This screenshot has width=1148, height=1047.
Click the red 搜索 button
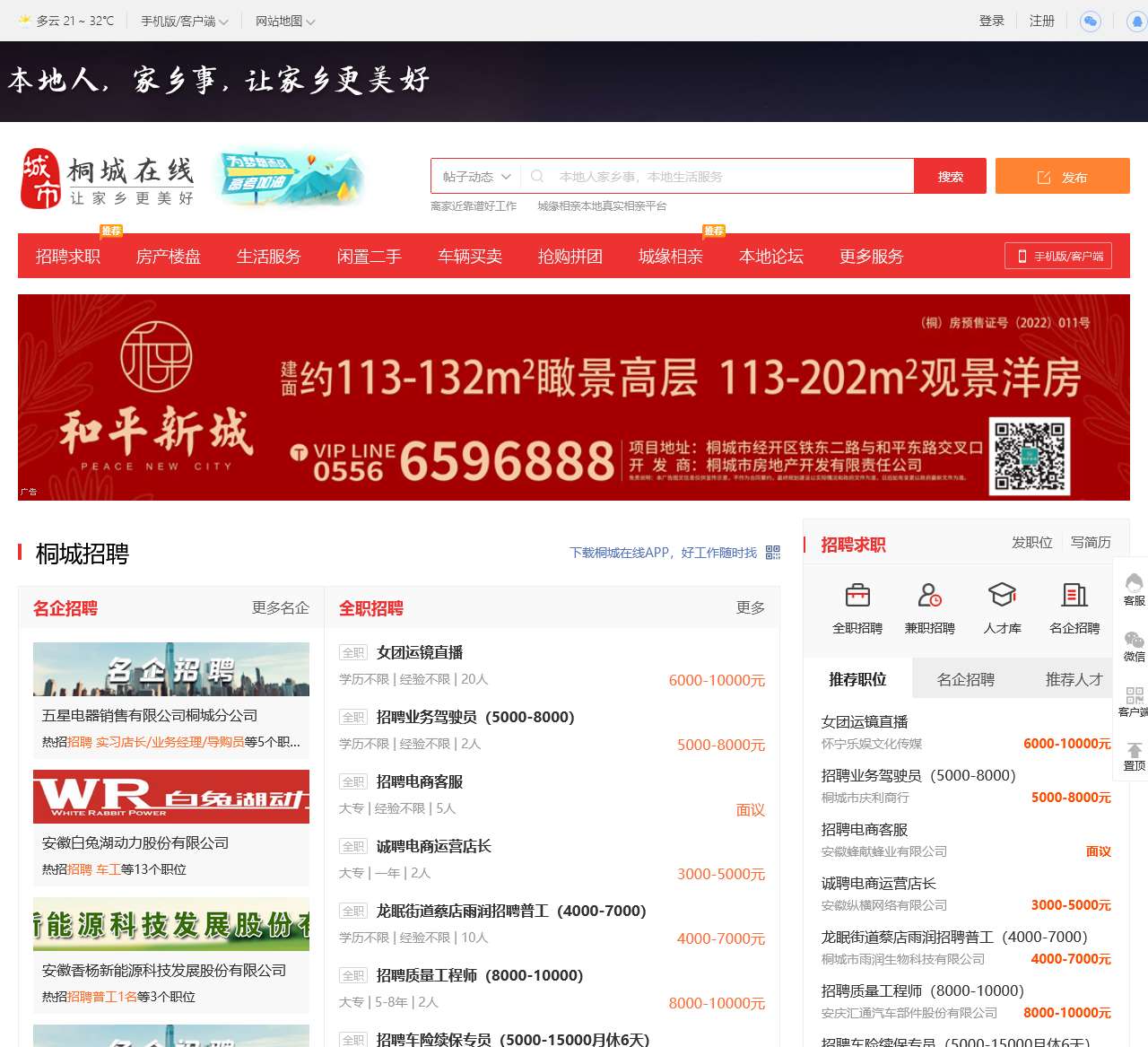click(x=950, y=177)
